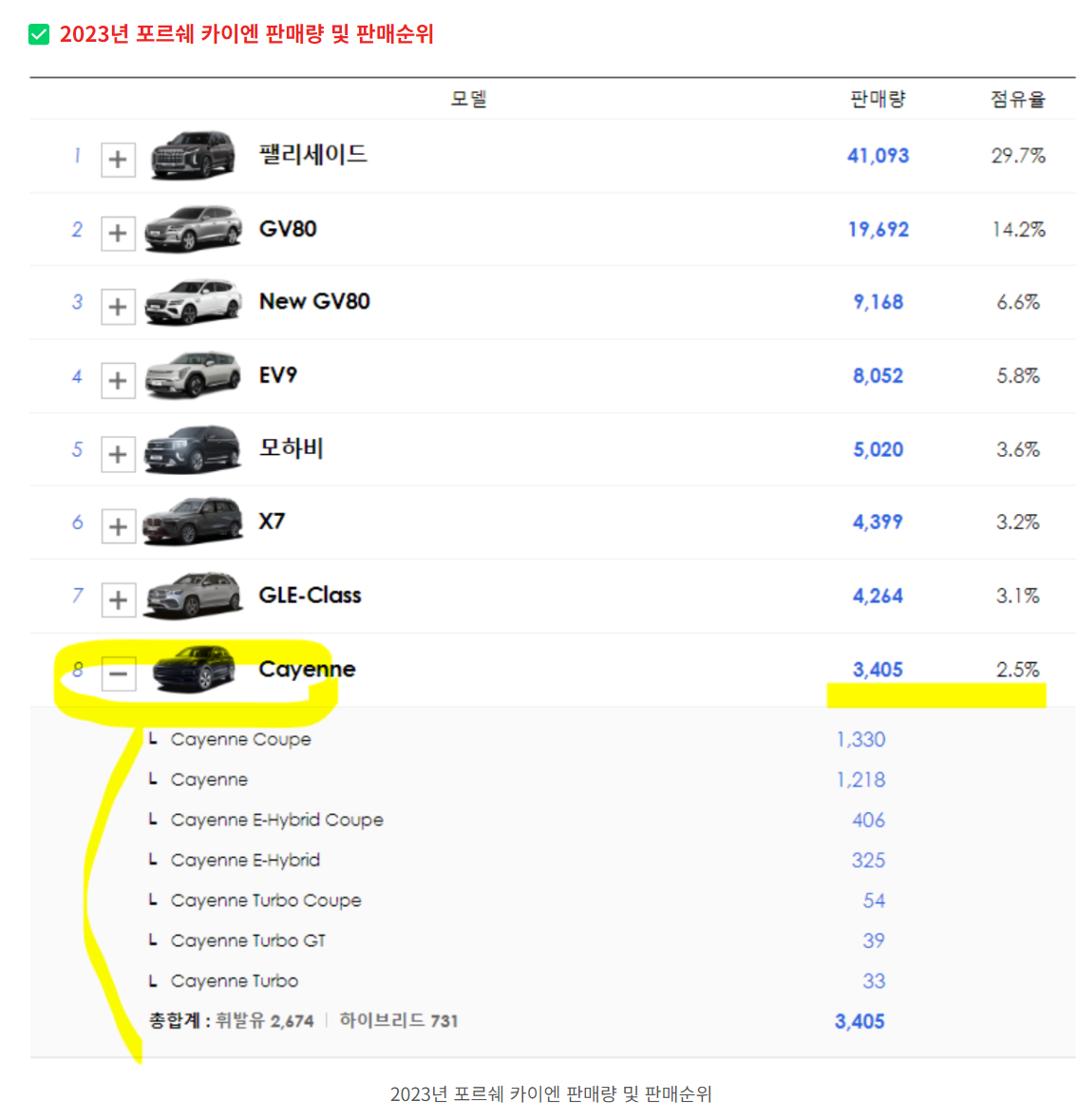Expand the EV9 row plus button
The width and height of the screenshot is (1077, 1120).
118,380
